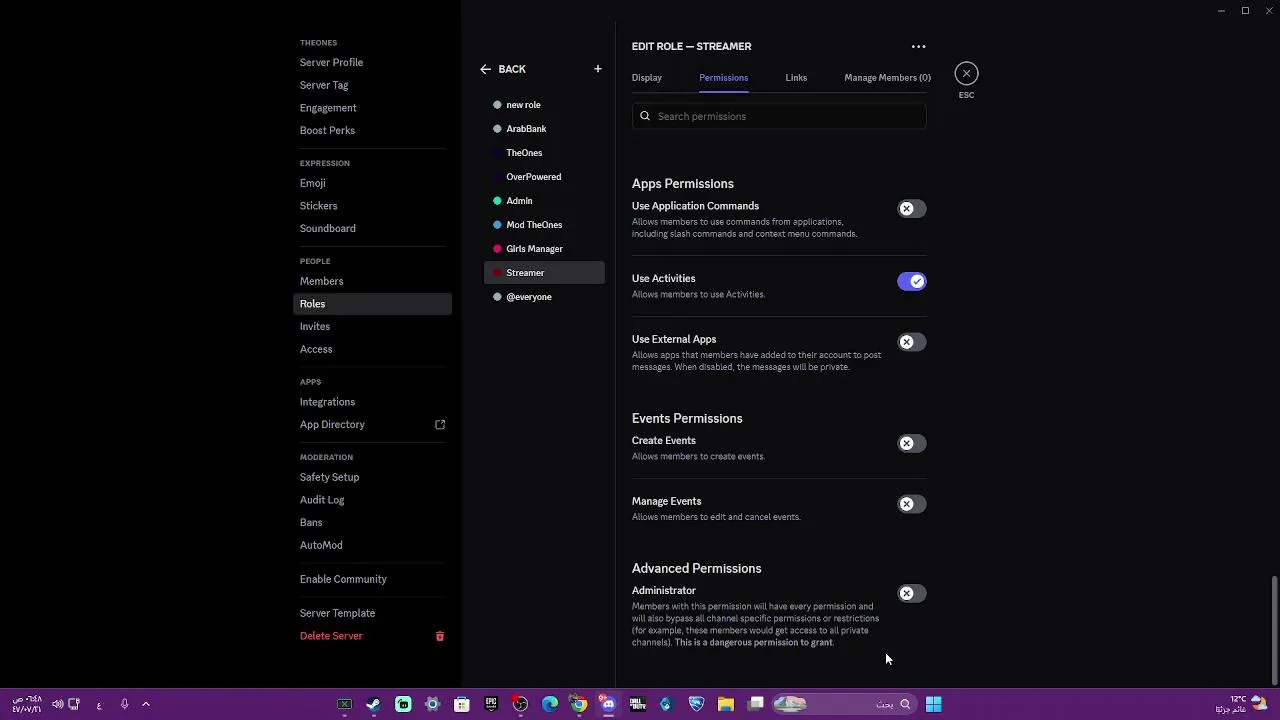
Task: Open the Emoji settings page
Action: point(312,183)
